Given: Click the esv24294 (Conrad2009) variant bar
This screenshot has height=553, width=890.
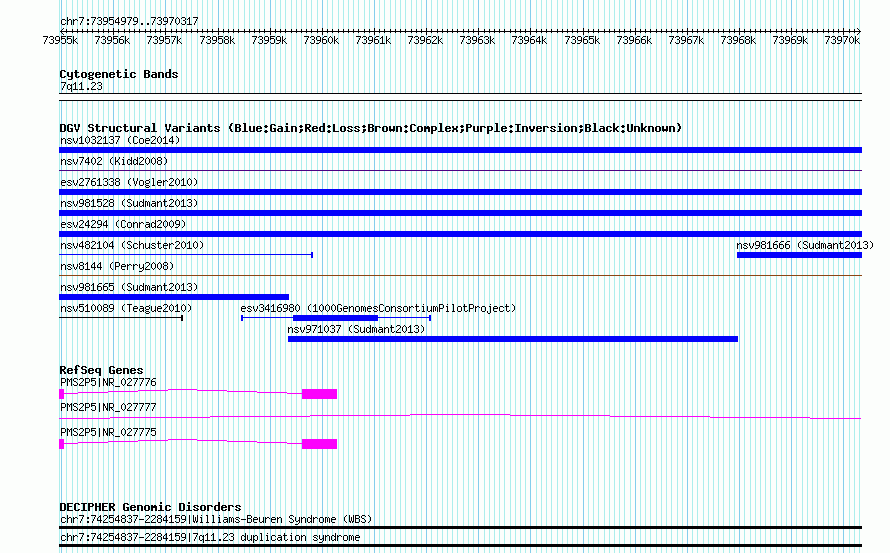Looking at the screenshot, I should 460,234.
